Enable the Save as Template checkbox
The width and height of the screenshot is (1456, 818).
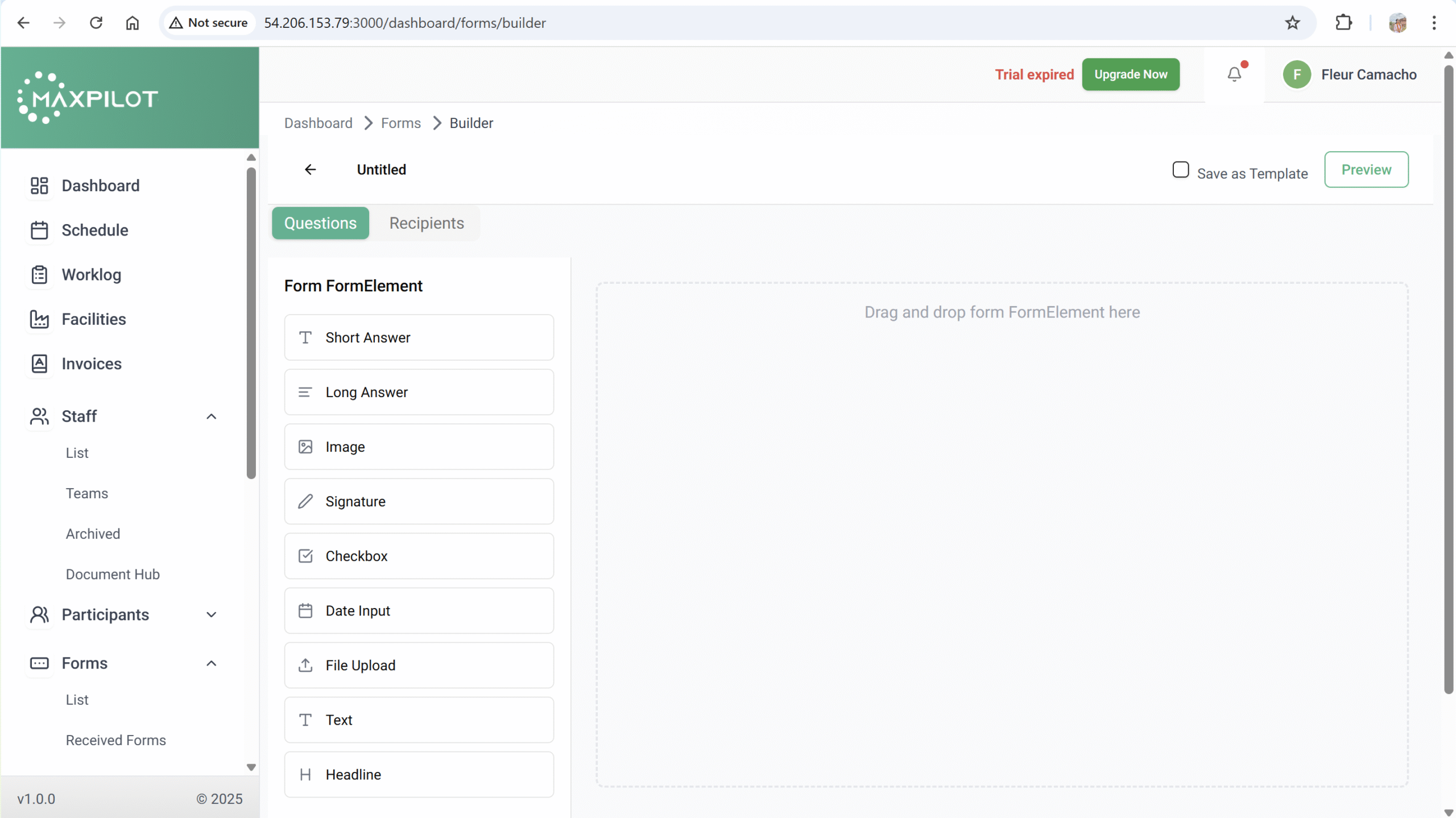point(1180,170)
